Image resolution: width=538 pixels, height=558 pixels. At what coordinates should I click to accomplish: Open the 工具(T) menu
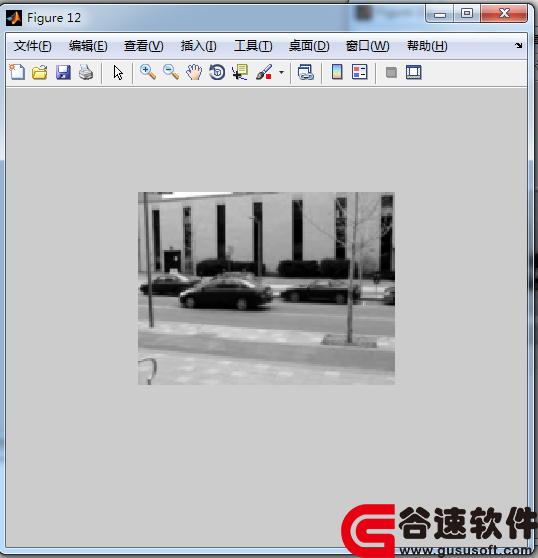click(x=253, y=46)
